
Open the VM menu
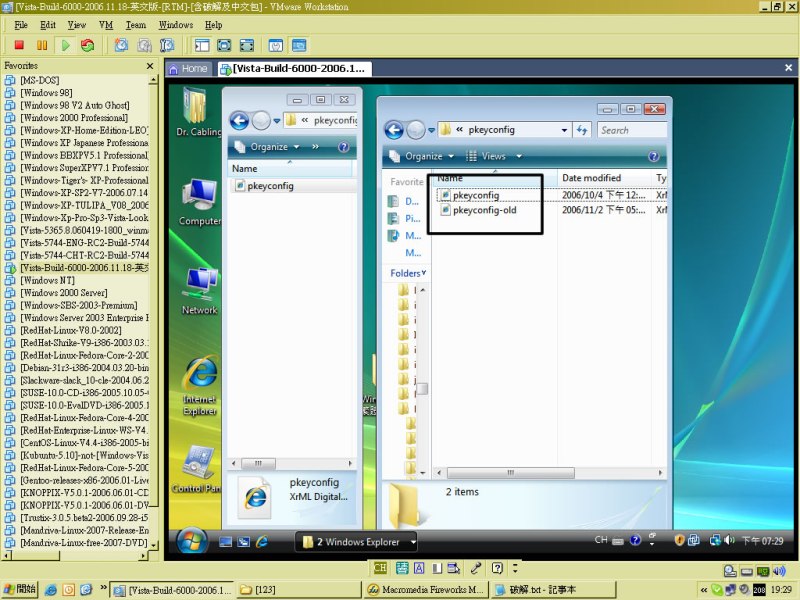click(x=106, y=25)
